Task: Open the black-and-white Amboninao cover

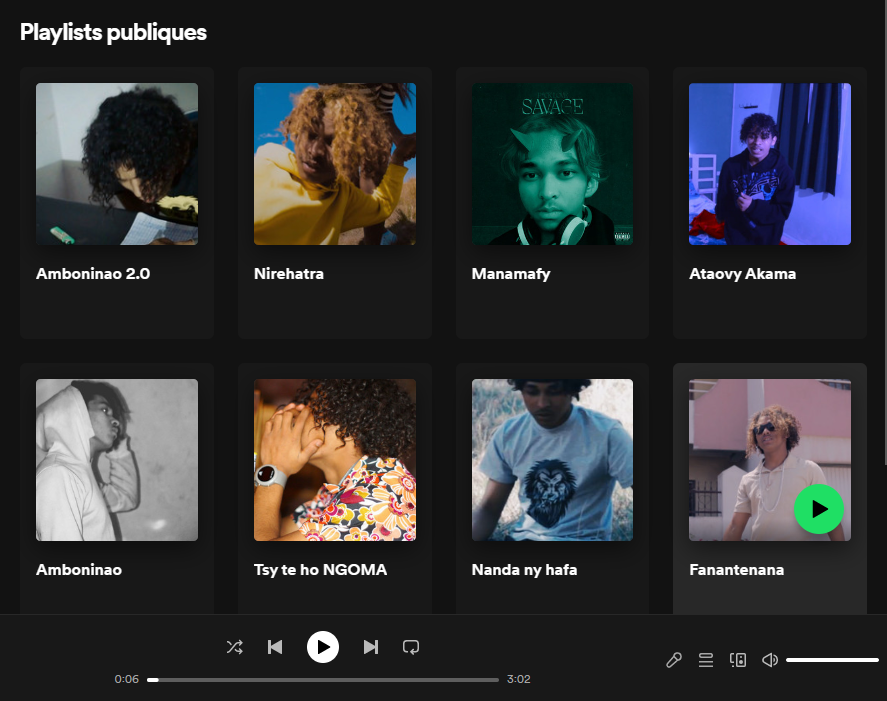Action: [117, 460]
